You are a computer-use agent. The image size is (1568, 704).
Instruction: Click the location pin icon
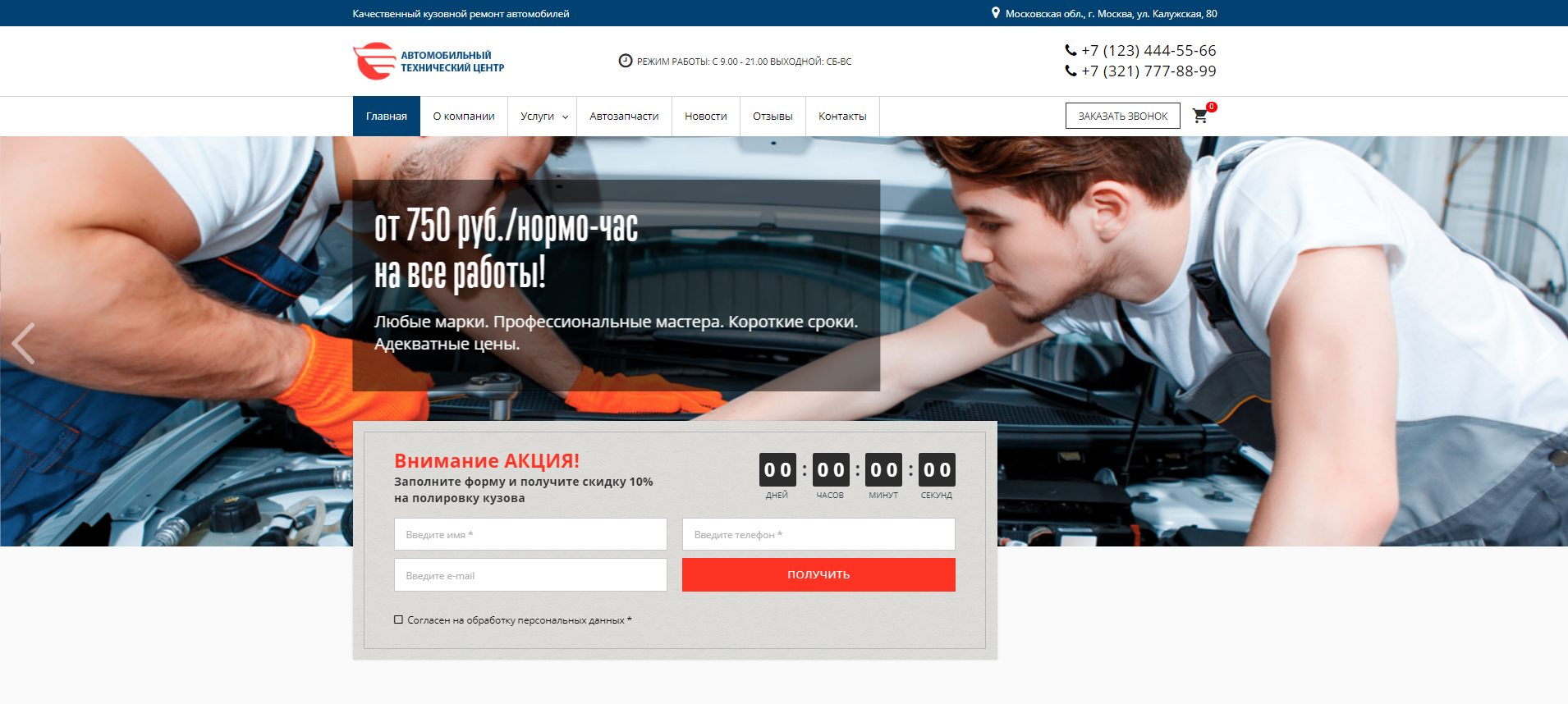point(996,13)
